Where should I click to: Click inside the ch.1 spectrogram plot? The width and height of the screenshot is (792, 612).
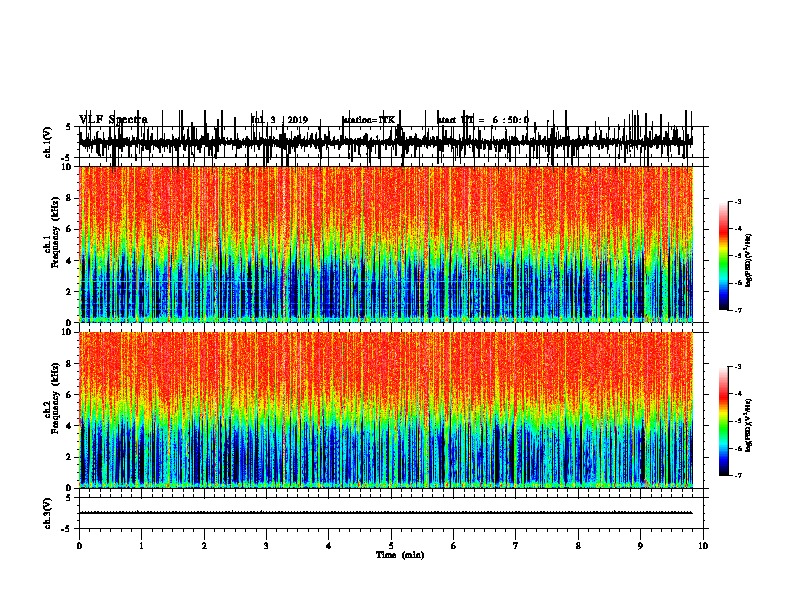pyautogui.click(x=386, y=244)
